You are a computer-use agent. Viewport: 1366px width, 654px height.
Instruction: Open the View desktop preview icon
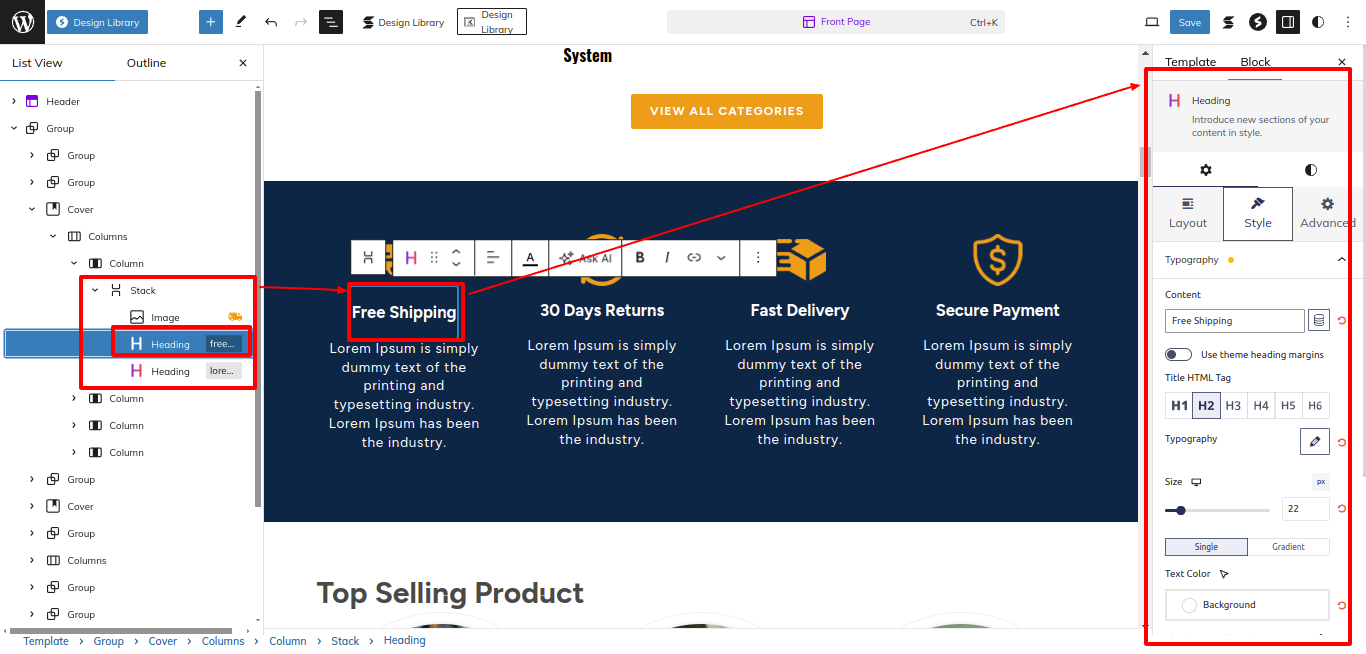point(1152,22)
